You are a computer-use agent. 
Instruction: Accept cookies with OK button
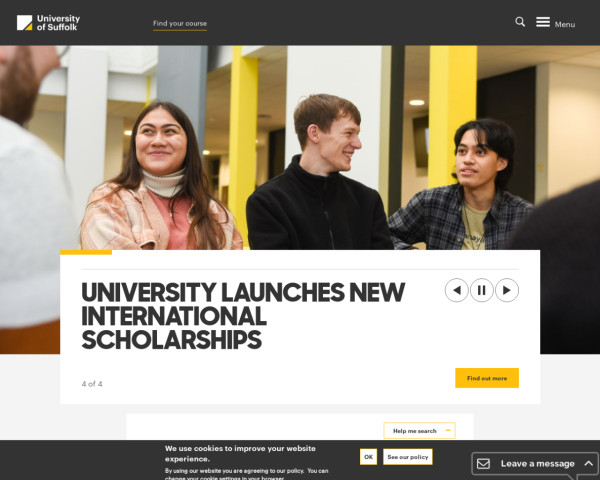368,457
